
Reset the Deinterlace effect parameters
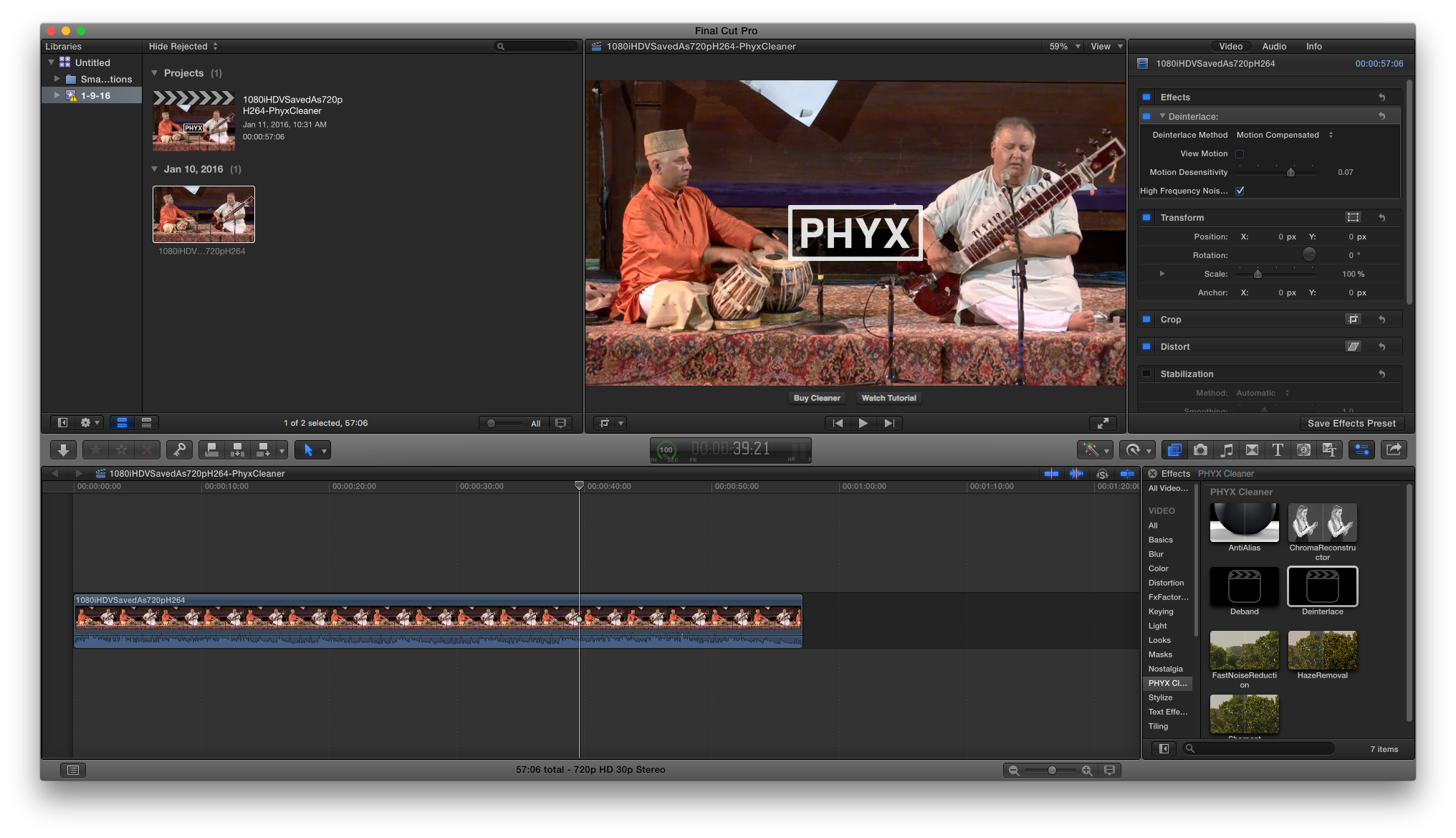tap(1381, 116)
